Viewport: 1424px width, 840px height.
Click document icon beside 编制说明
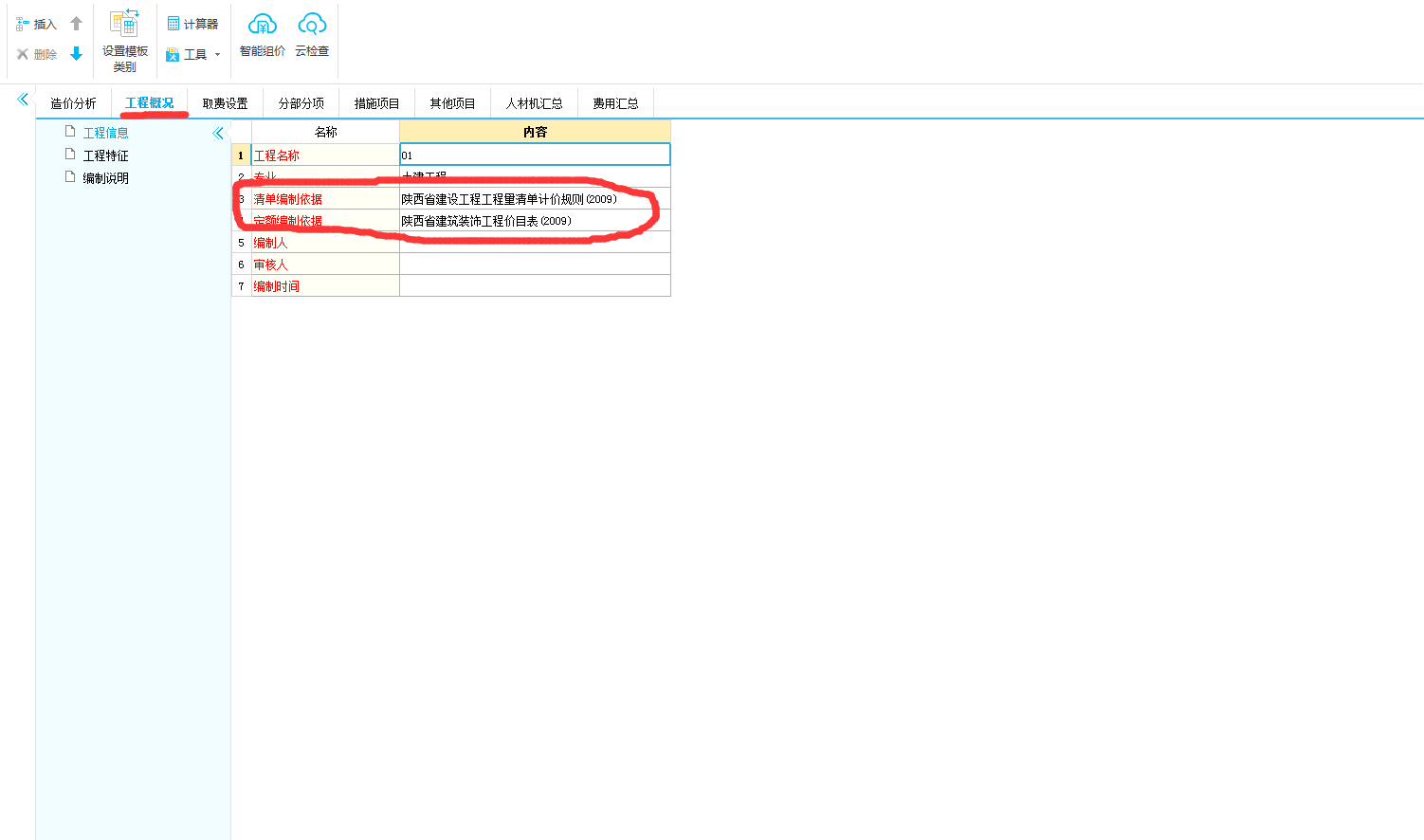pyautogui.click(x=70, y=176)
